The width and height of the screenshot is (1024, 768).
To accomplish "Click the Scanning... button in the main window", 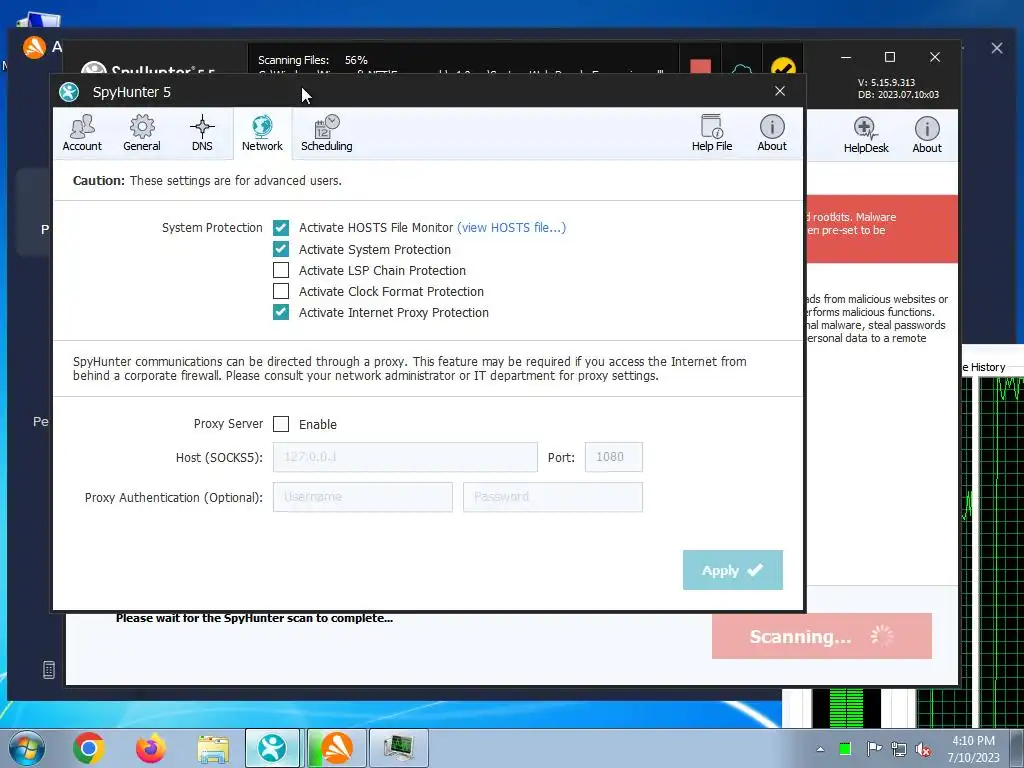I will (x=822, y=636).
